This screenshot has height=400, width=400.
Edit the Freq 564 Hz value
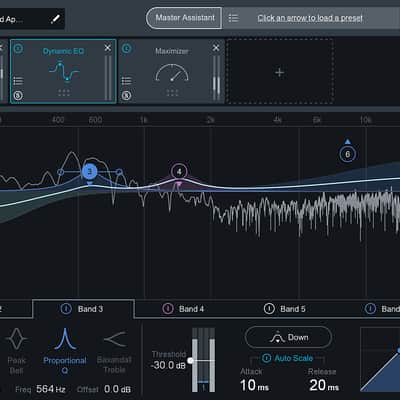(51, 389)
